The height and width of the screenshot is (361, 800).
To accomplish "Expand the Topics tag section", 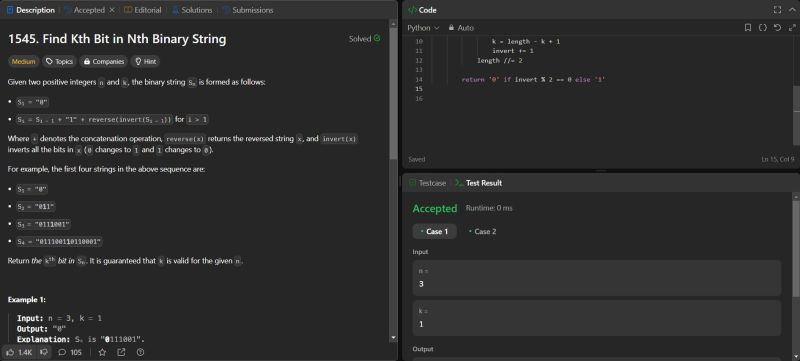I will (x=59, y=61).
